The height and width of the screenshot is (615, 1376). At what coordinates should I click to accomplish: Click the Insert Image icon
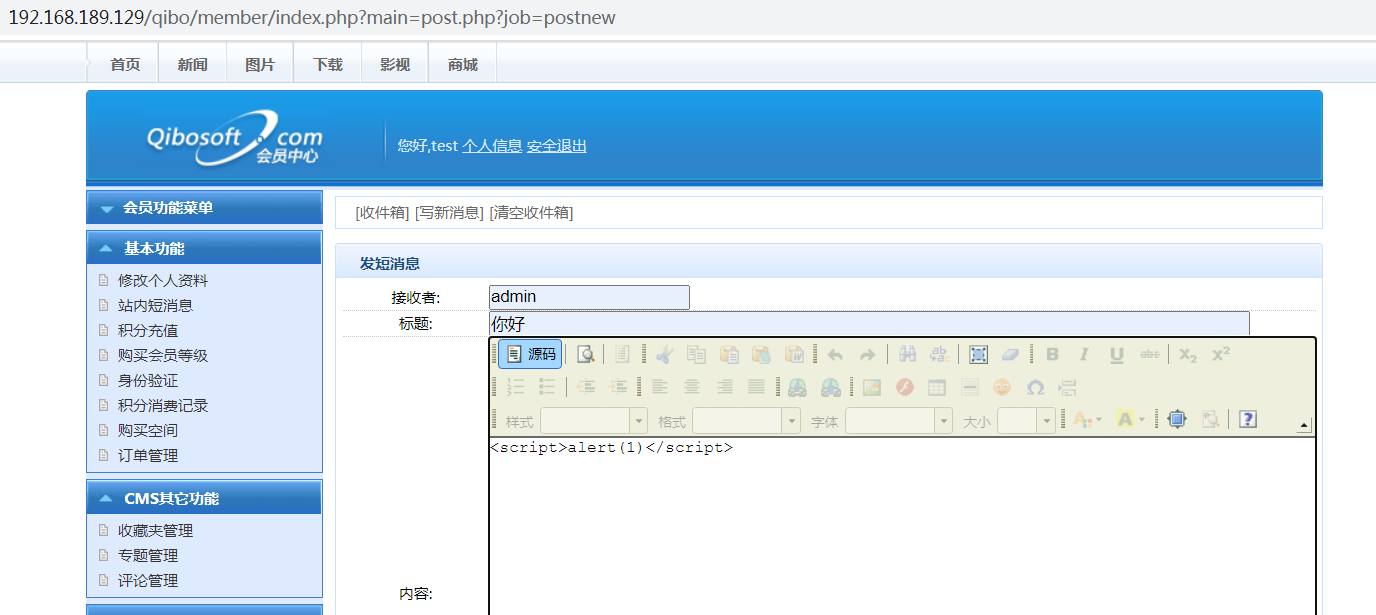(872, 387)
